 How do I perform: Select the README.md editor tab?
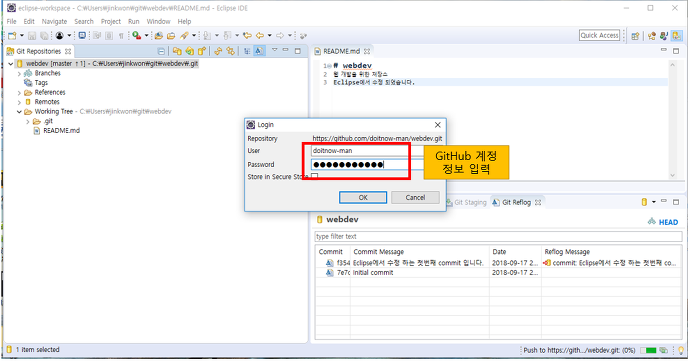[342, 51]
